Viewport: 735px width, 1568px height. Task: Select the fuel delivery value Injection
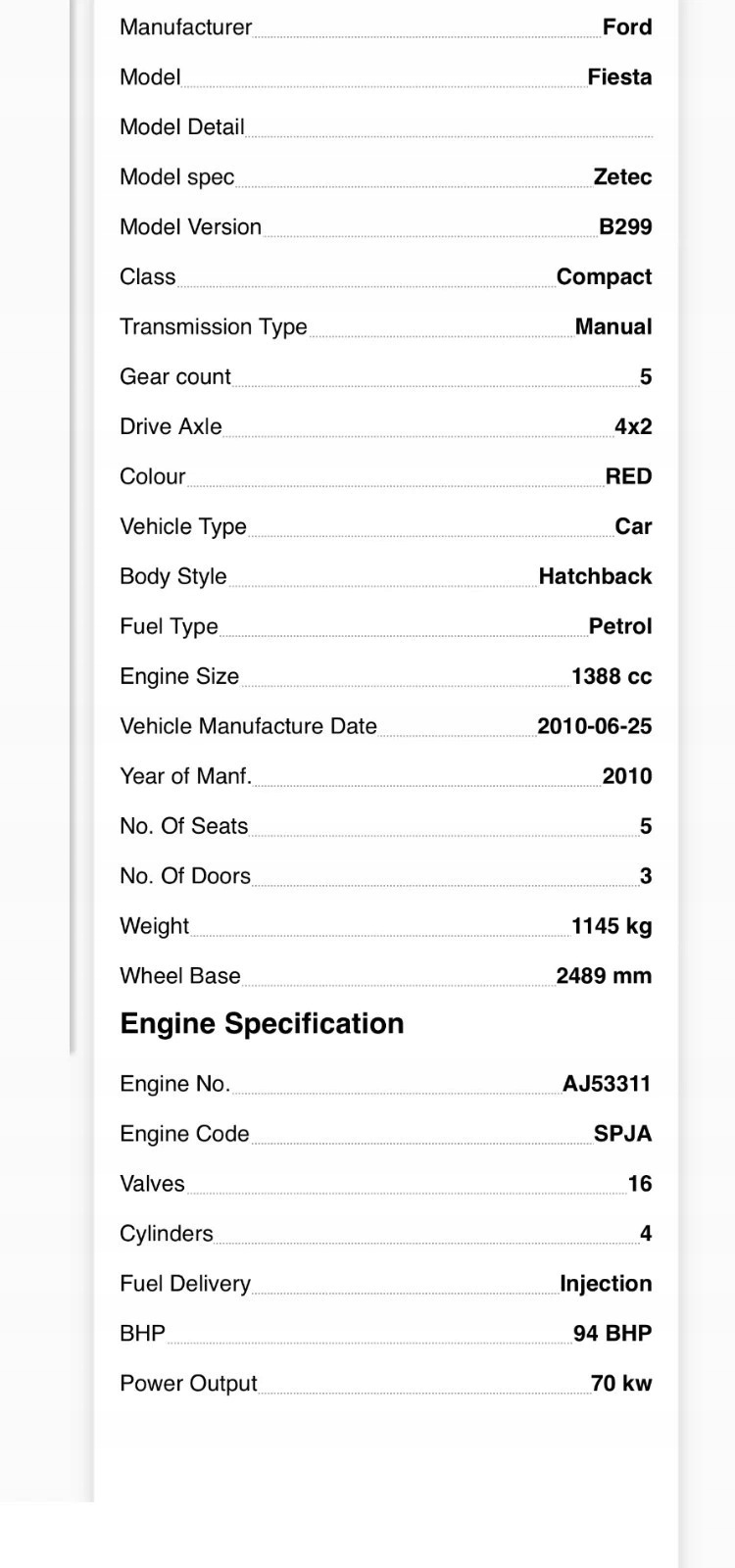point(606,1285)
